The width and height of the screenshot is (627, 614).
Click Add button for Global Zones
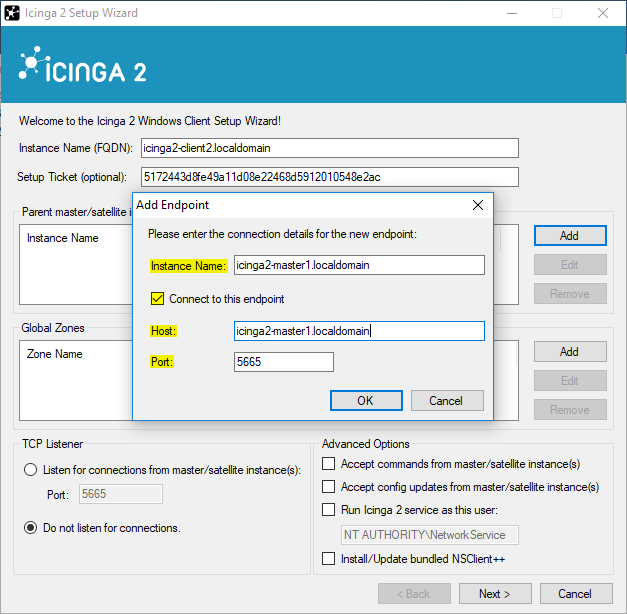coord(570,352)
